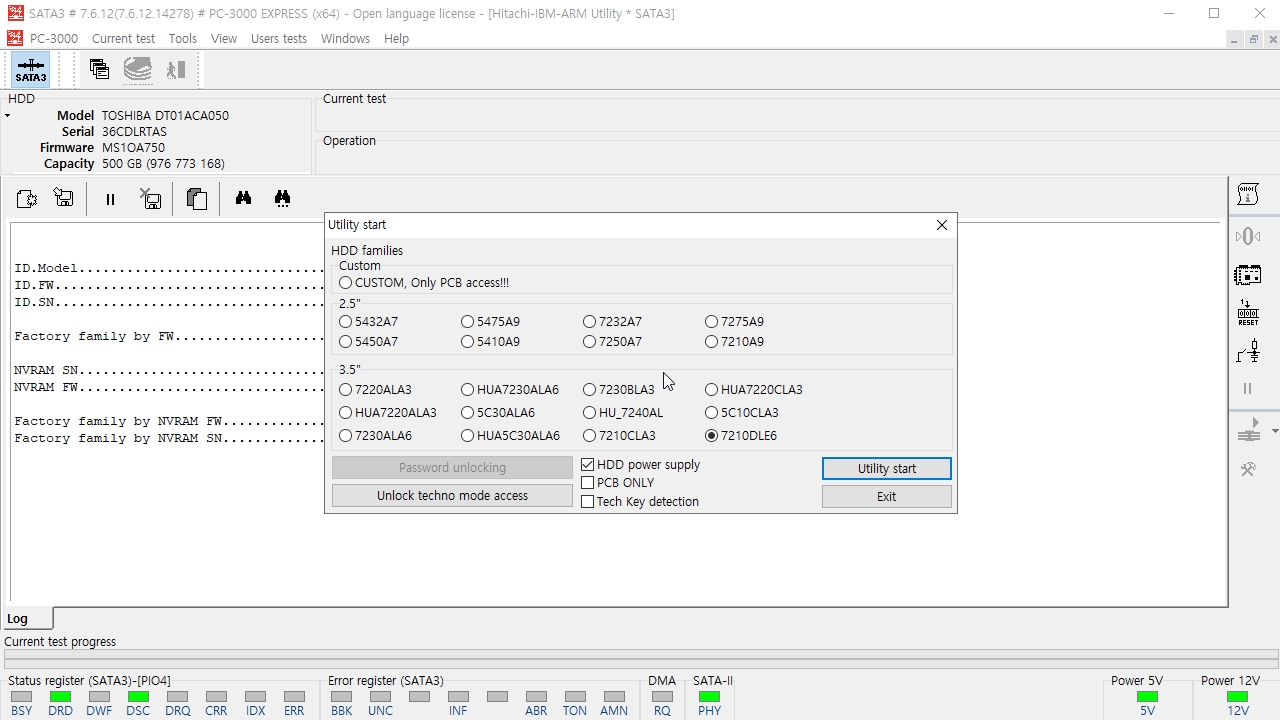
Task: Click the SATA-II PHY indicator light
Action: click(x=709, y=697)
